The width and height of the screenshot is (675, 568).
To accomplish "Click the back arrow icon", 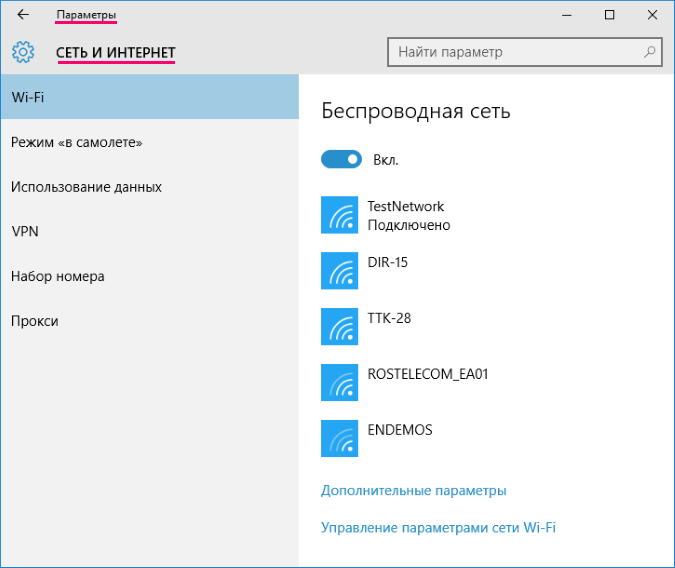I will [23, 15].
